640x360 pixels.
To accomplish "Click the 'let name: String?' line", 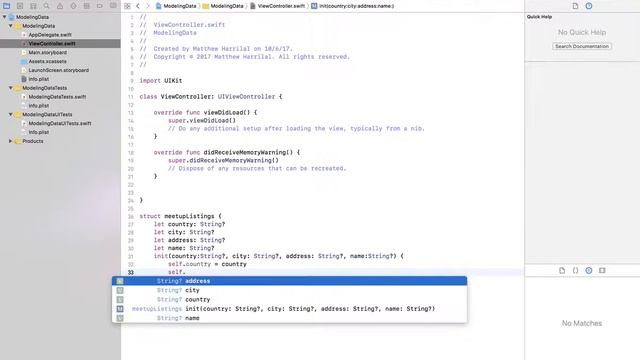I will pos(184,248).
